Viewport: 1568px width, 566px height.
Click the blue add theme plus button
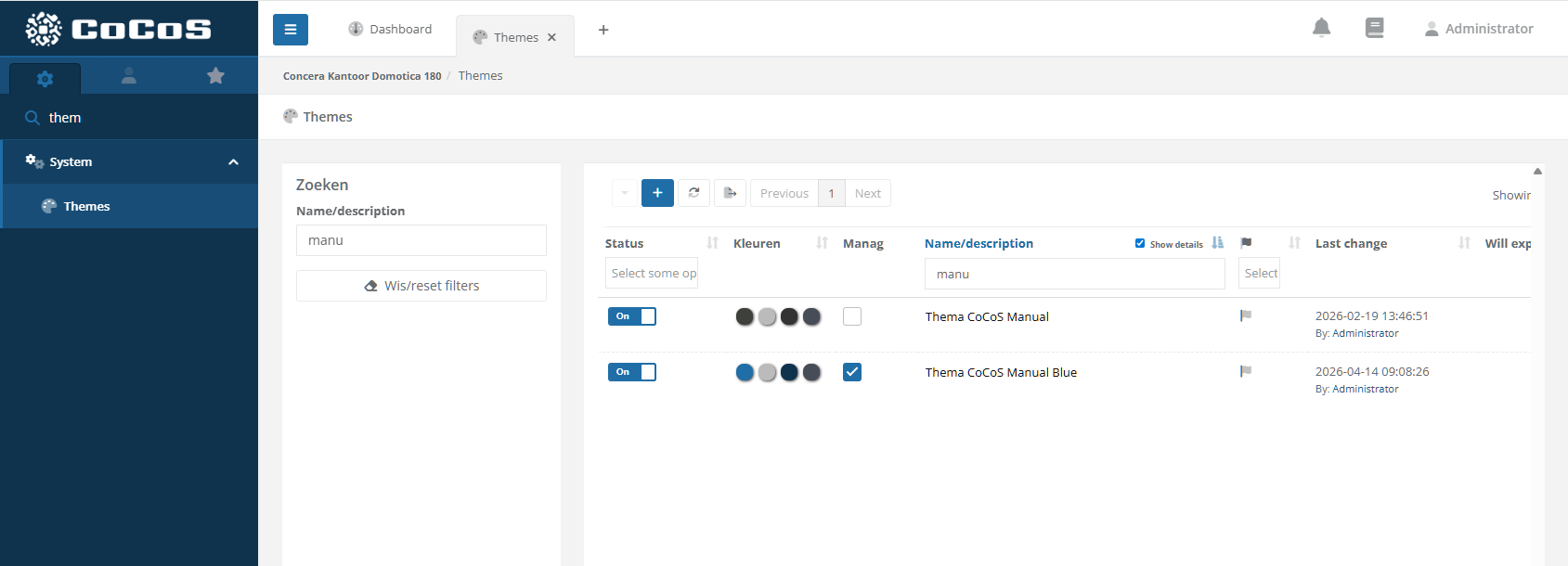657,193
